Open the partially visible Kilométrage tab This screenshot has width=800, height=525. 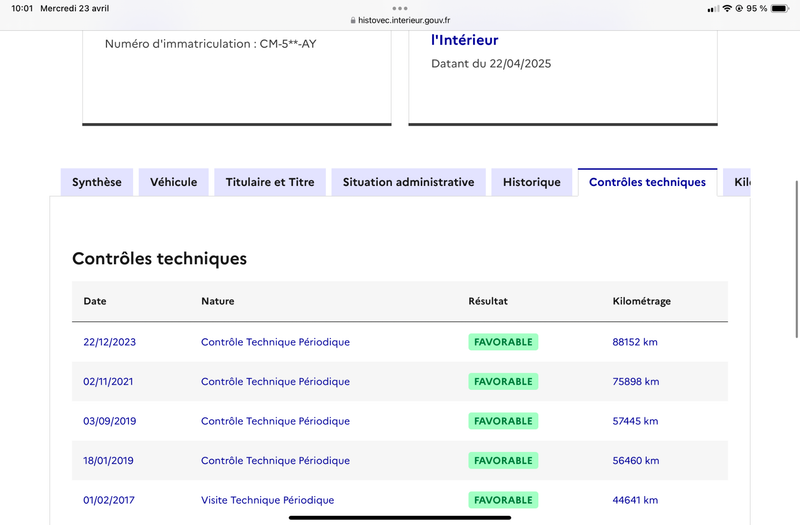[737, 182]
